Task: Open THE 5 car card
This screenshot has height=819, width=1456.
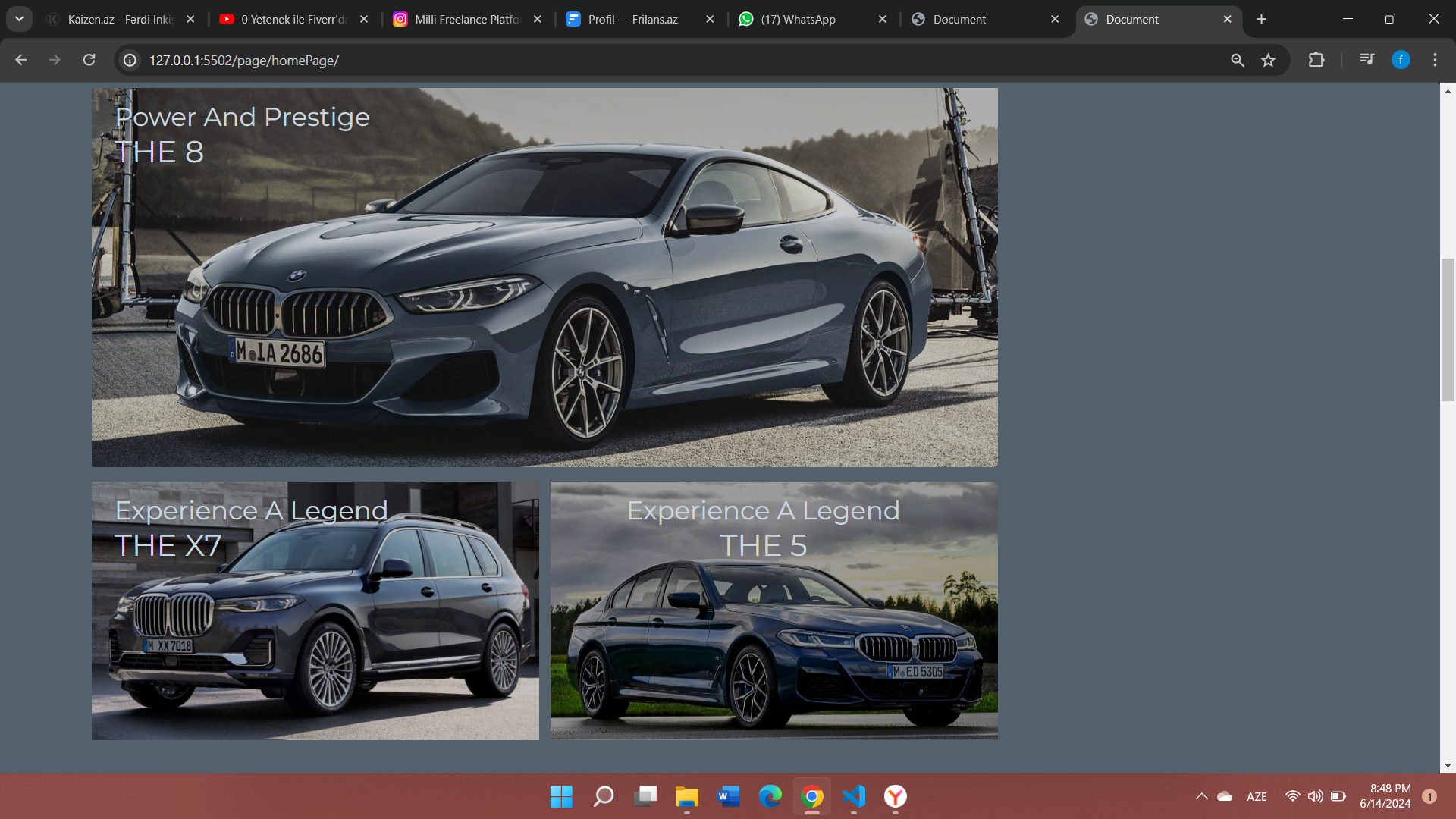Action: (773, 610)
